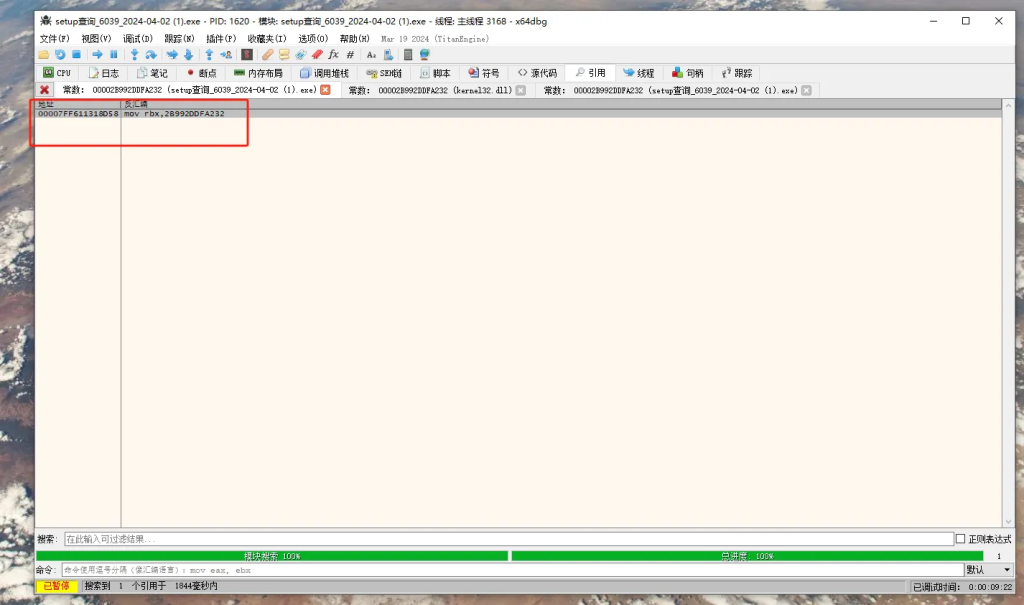Click the Step Into toolbar icon
Viewport: 1024px width, 605px height.
tap(134, 54)
